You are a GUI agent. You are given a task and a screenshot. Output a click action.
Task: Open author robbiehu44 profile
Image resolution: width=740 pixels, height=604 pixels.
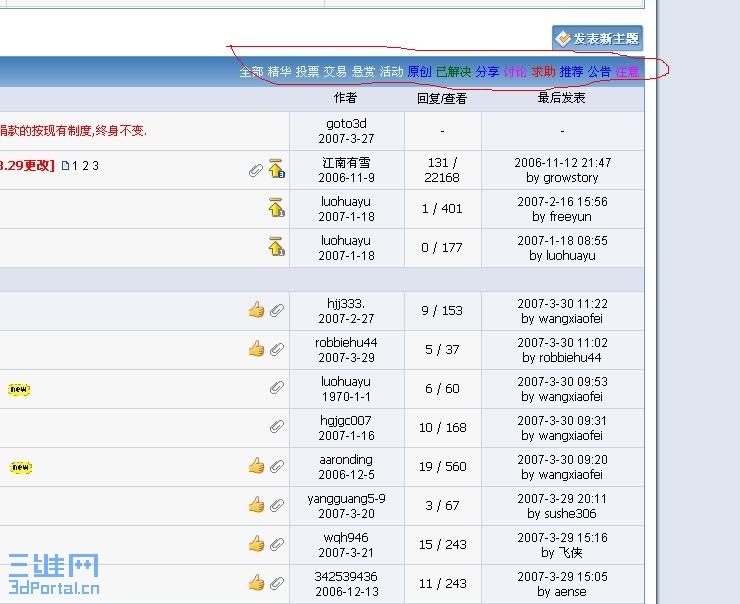[346, 343]
